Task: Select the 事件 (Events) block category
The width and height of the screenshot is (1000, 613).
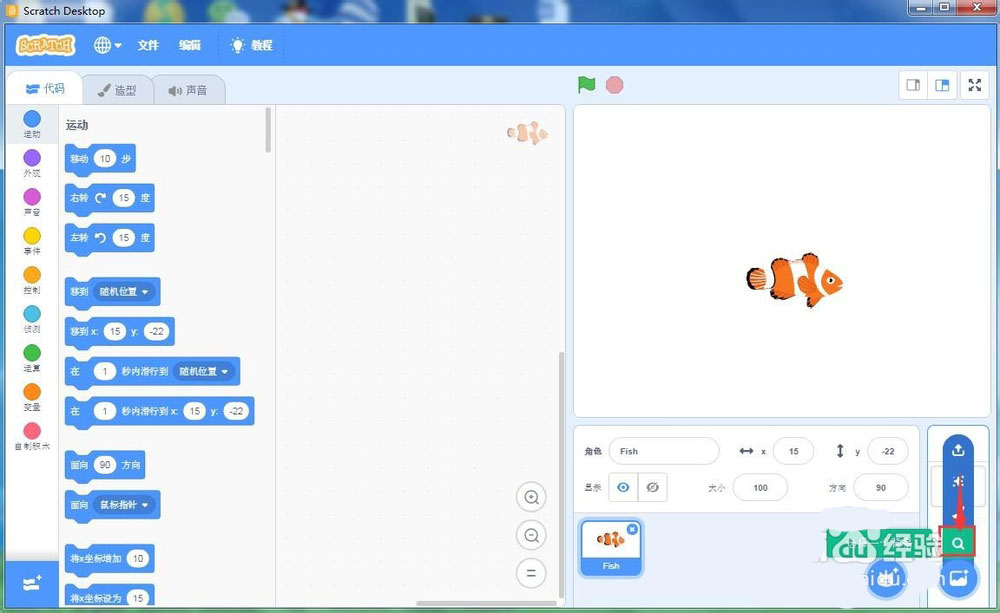Action: (x=30, y=240)
